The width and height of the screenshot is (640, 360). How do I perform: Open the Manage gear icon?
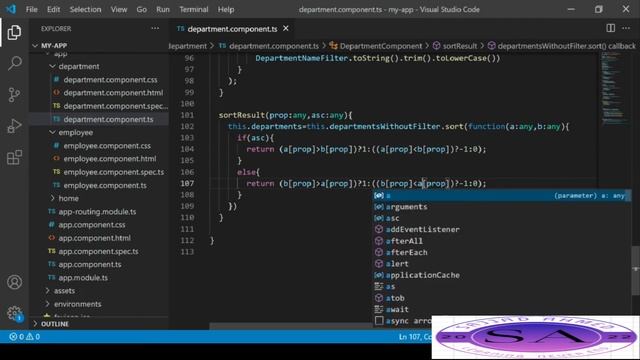click(14, 313)
